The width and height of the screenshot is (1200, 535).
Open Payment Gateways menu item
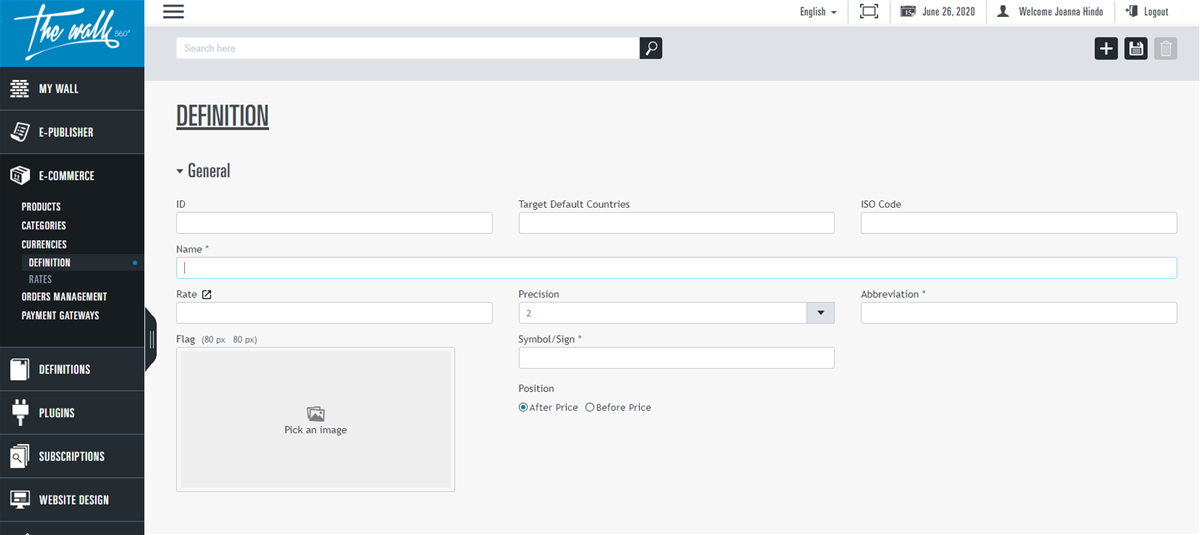tap(60, 316)
